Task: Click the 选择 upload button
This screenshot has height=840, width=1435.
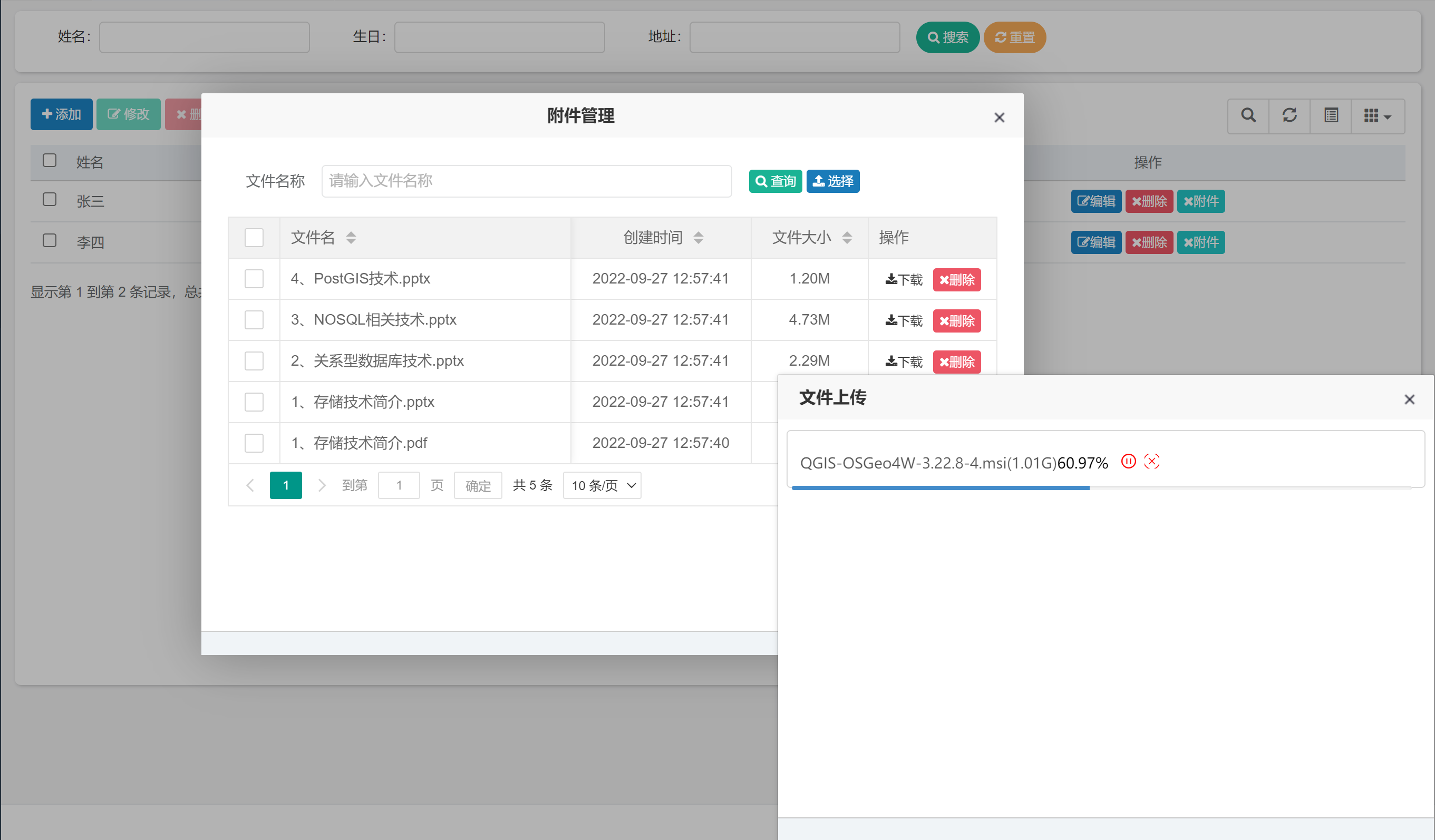Action: click(832, 181)
